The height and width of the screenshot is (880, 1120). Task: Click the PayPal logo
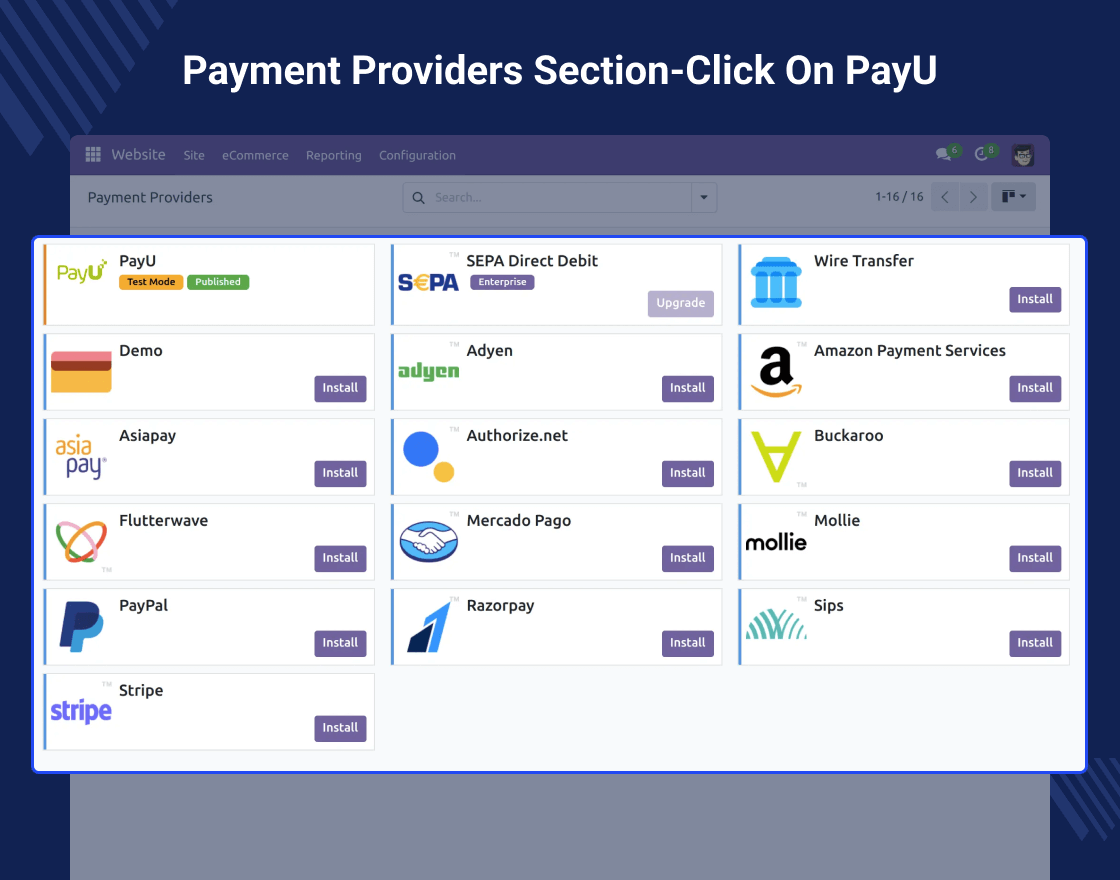[81, 626]
